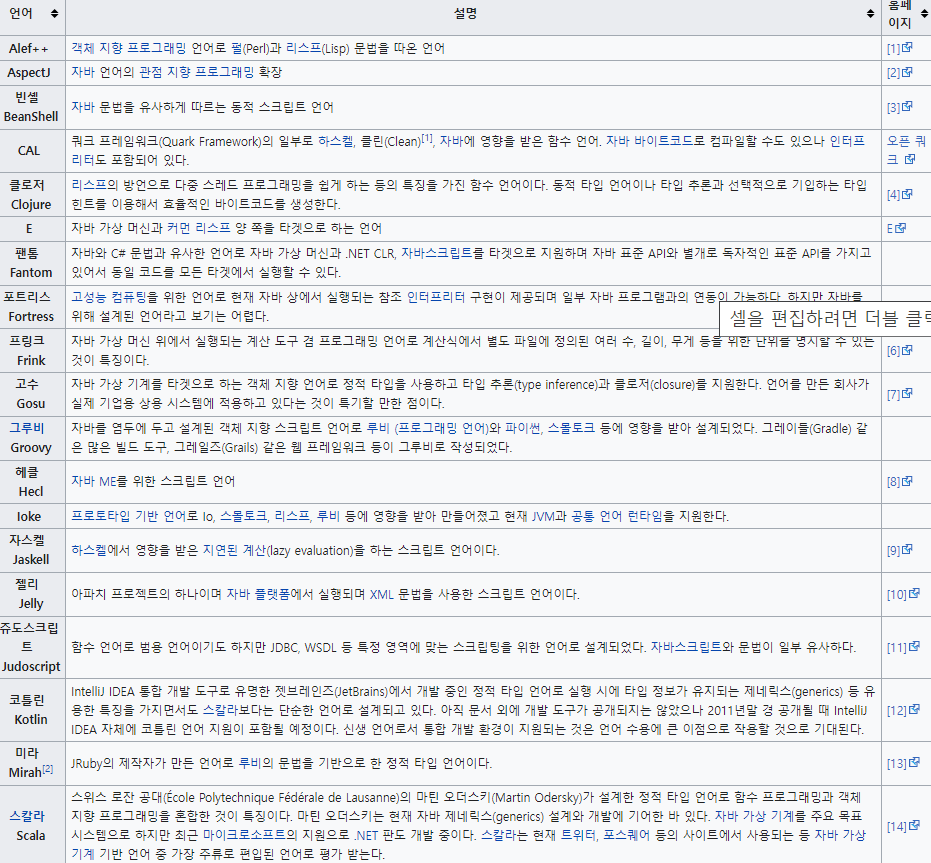Click 하스켈 link in Jaskell description

point(88,550)
